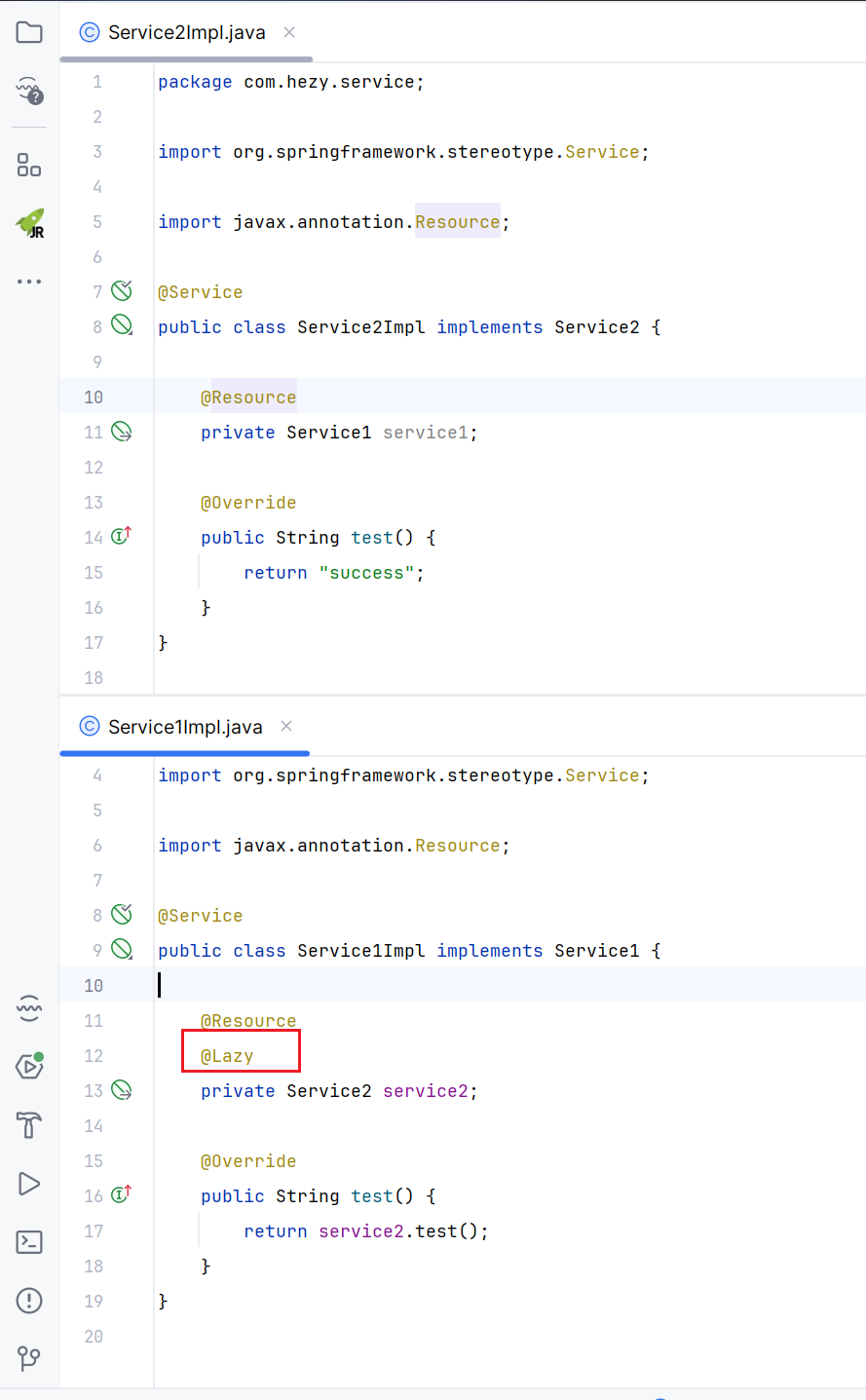Click 'package com.hezy.service;' line
Screen dimensions: 866x1400
click(x=291, y=82)
